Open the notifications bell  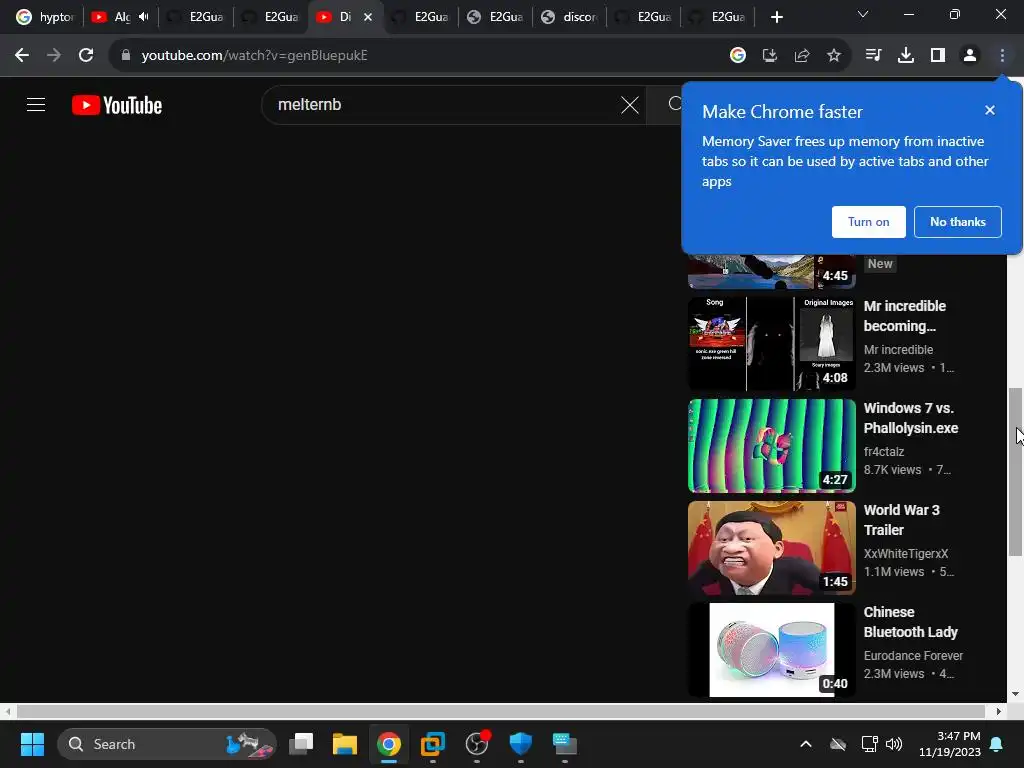(997, 744)
